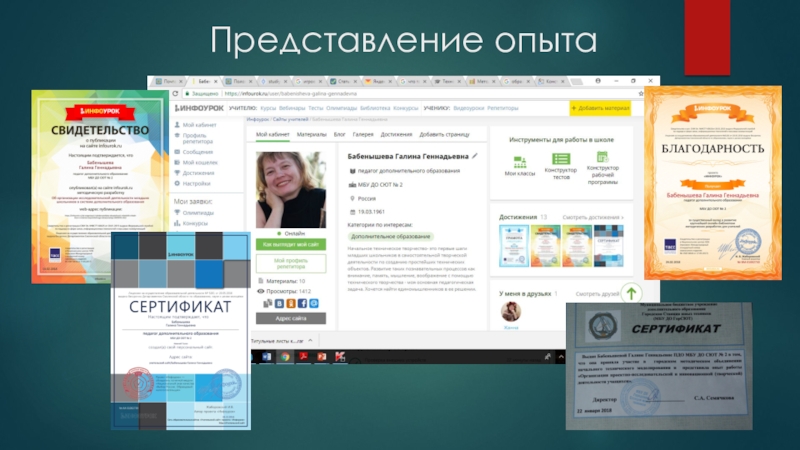Click the Мой профиль репетитора button
800x450 pixels.
[291, 264]
